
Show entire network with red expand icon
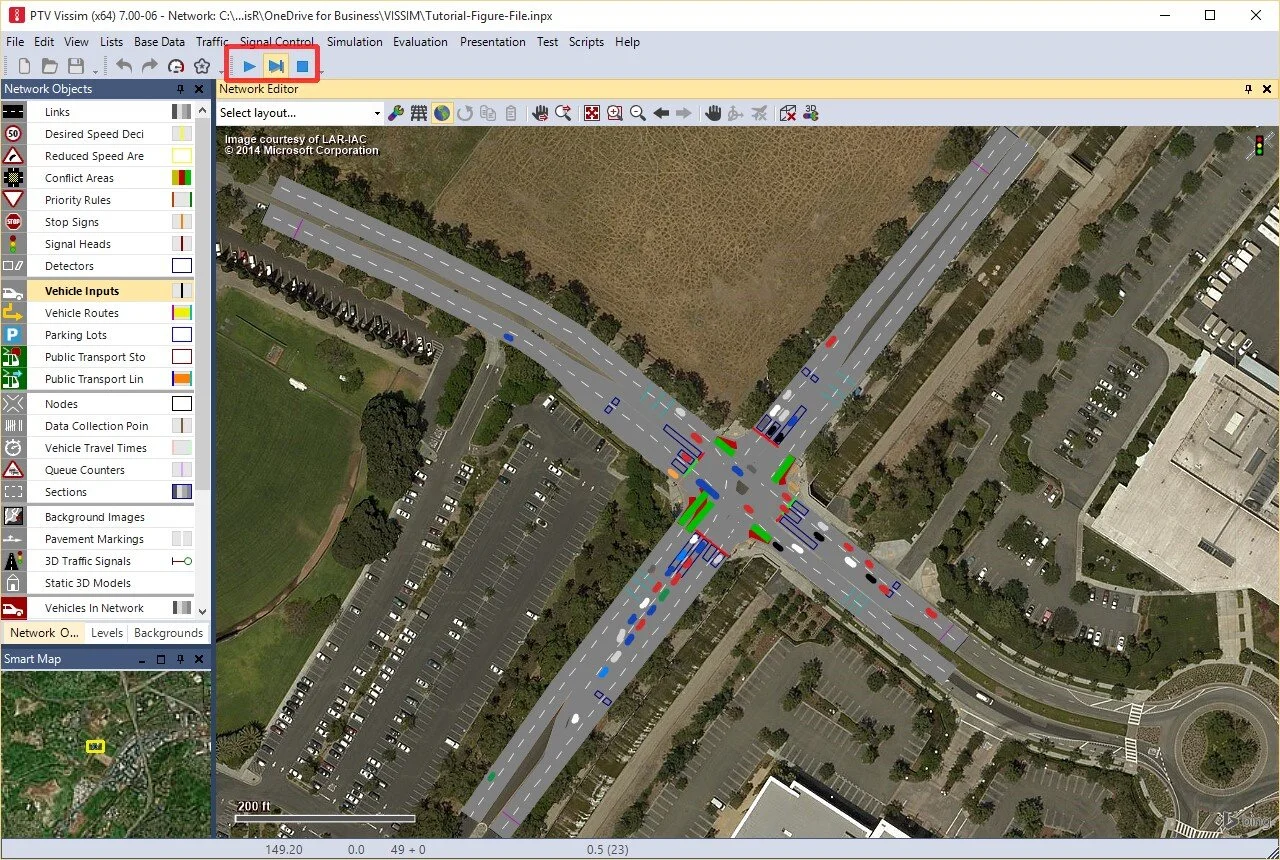[592, 113]
